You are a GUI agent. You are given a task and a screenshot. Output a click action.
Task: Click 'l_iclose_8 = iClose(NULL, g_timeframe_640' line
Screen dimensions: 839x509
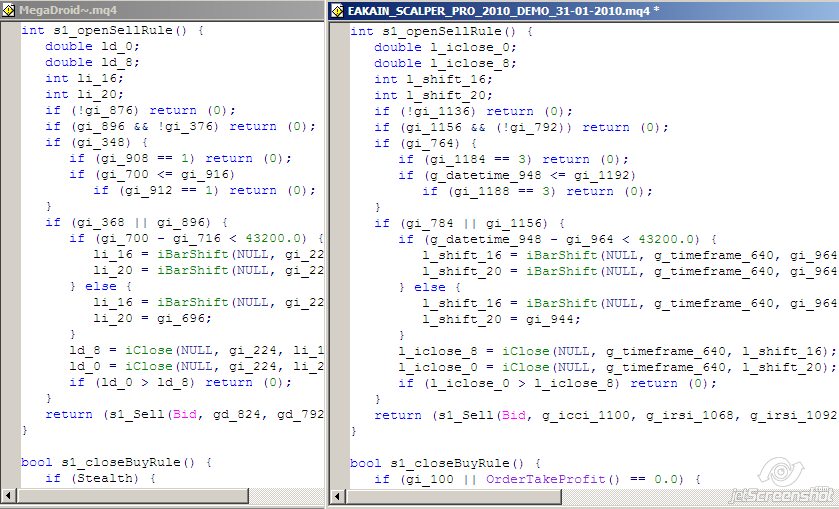tap(617, 352)
